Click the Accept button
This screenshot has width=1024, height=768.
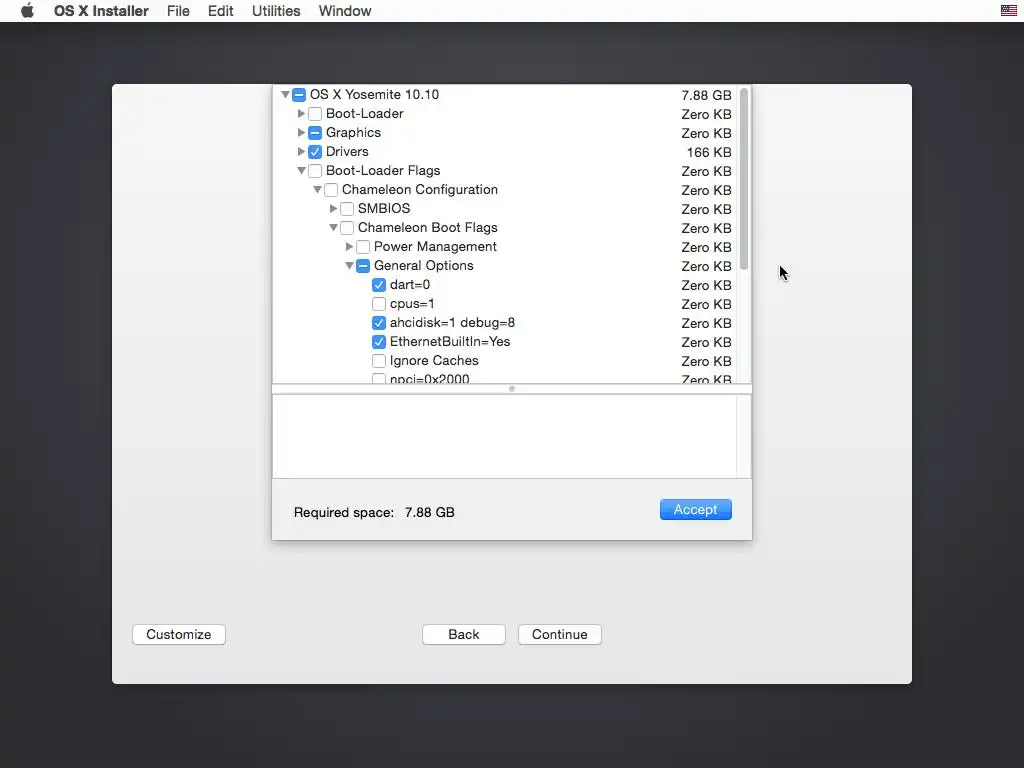pos(696,509)
